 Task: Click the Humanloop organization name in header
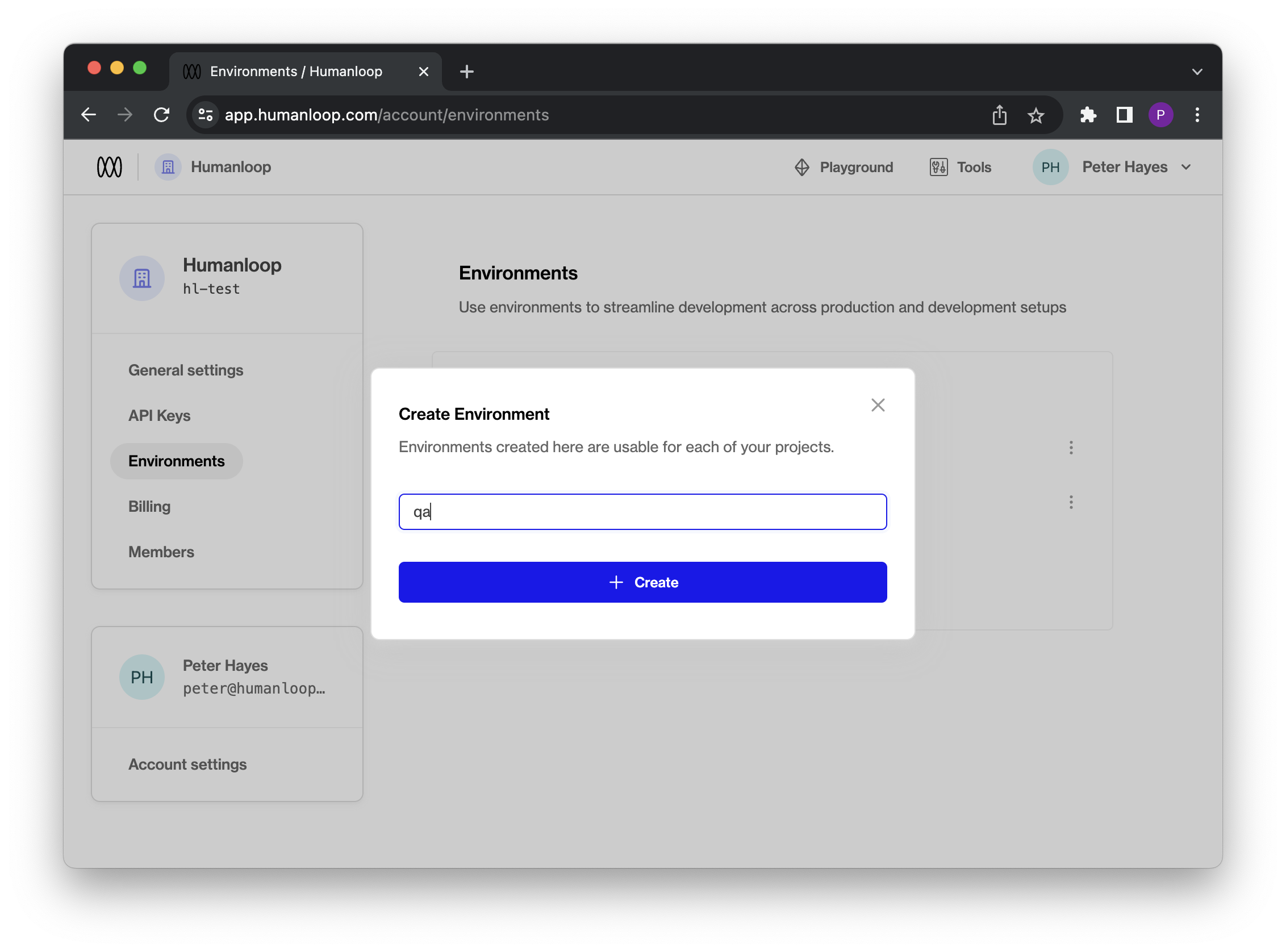(x=231, y=167)
